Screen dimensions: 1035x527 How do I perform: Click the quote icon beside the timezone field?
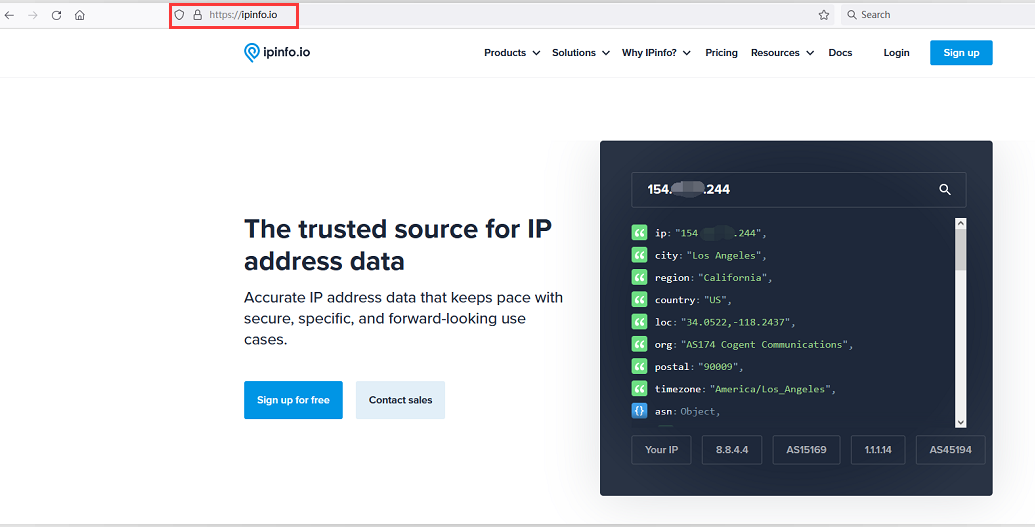(x=639, y=388)
